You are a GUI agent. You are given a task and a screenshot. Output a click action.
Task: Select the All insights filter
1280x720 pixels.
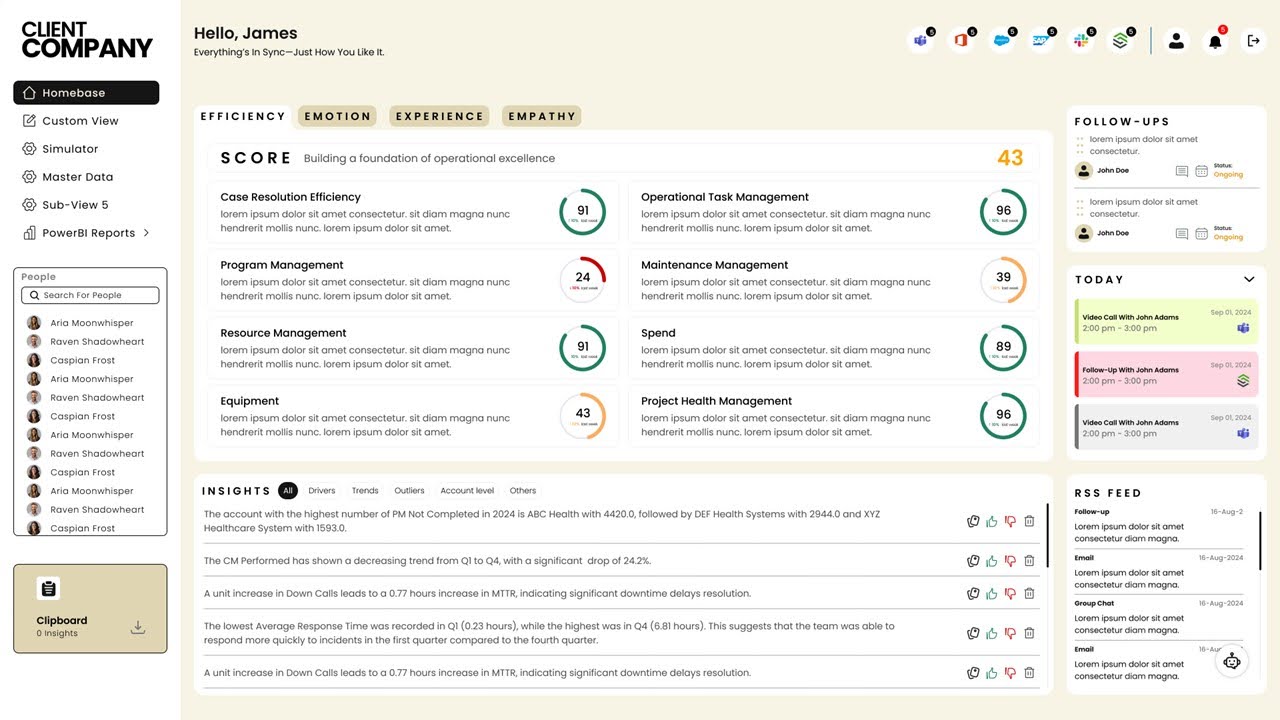(x=288, y=491)
